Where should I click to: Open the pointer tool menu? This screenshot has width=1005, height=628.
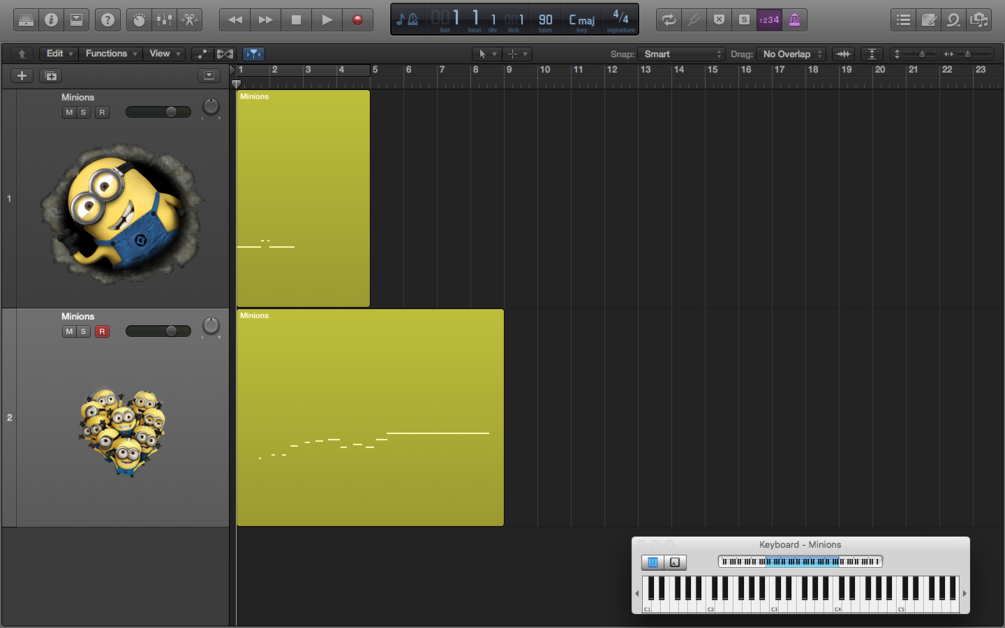click(x=486, y=54)
